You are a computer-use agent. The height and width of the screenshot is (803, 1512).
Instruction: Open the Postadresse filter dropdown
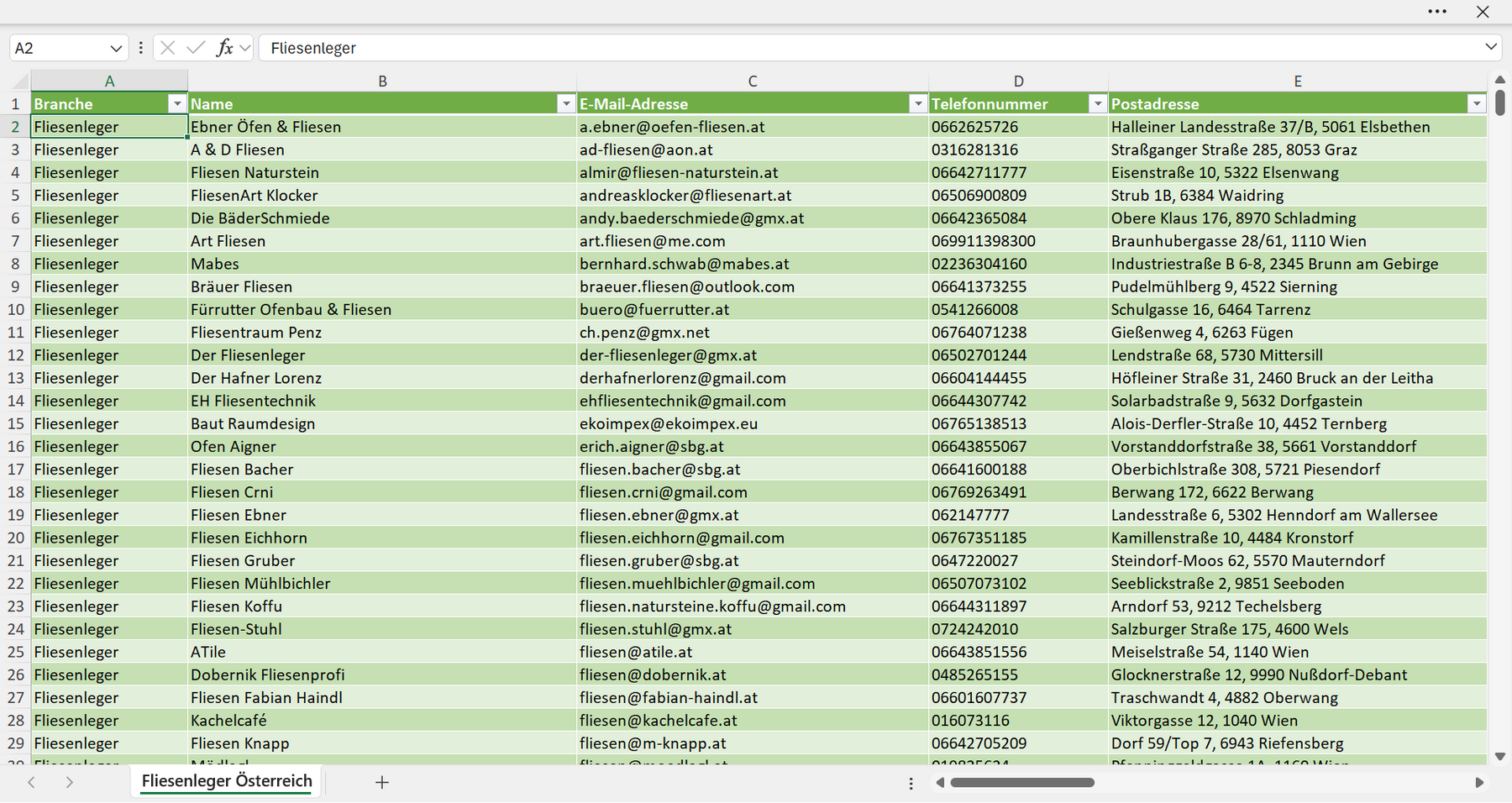click(x=1477, y=103)
